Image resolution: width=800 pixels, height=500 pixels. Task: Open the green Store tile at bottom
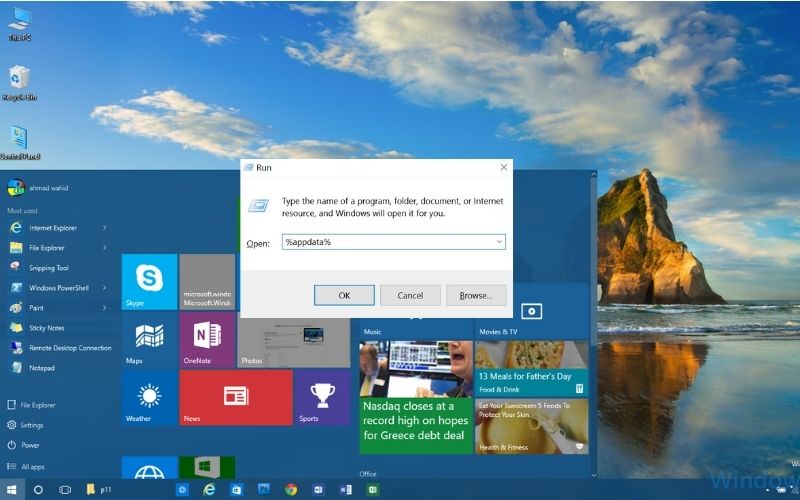point(207,467)
